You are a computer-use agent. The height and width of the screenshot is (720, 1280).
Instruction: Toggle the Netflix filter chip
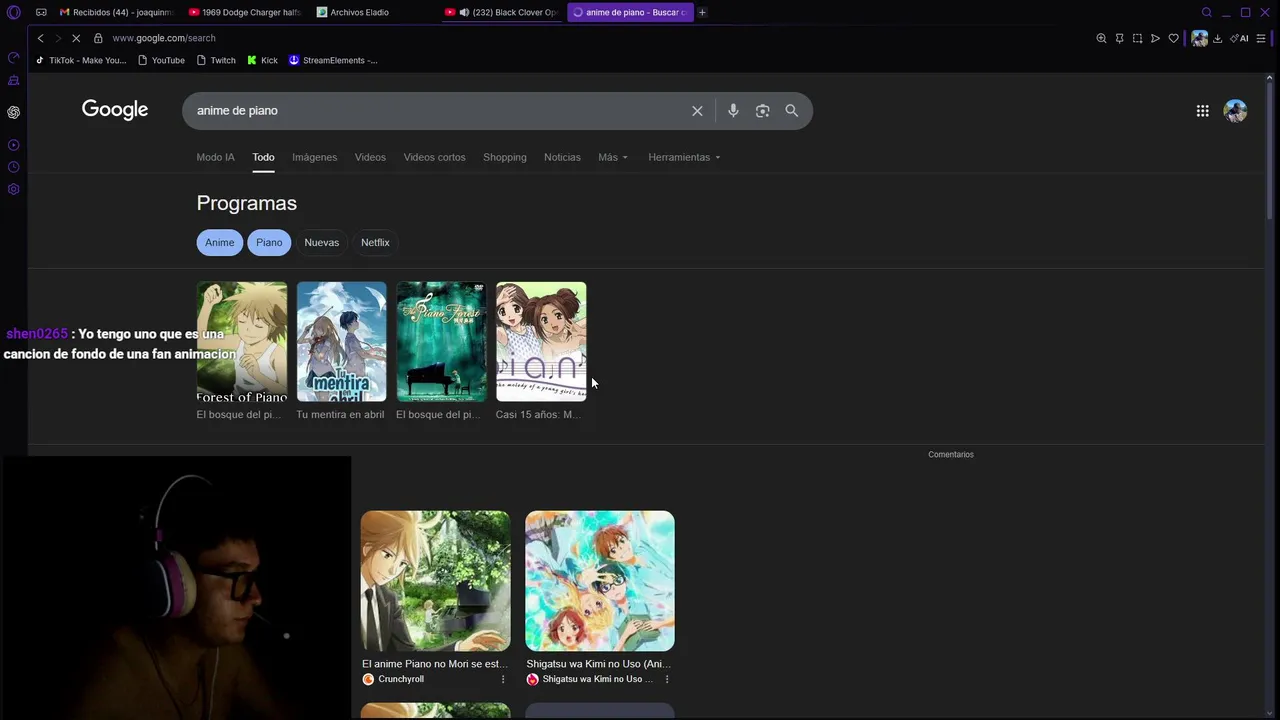pyautogui.click(x=375, y=242)
